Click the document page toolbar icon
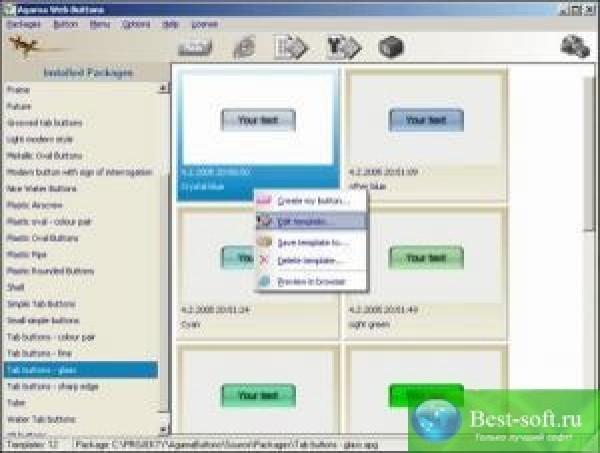Image resolution: width=600 pixels, height=453 pixels. point(245,47)
